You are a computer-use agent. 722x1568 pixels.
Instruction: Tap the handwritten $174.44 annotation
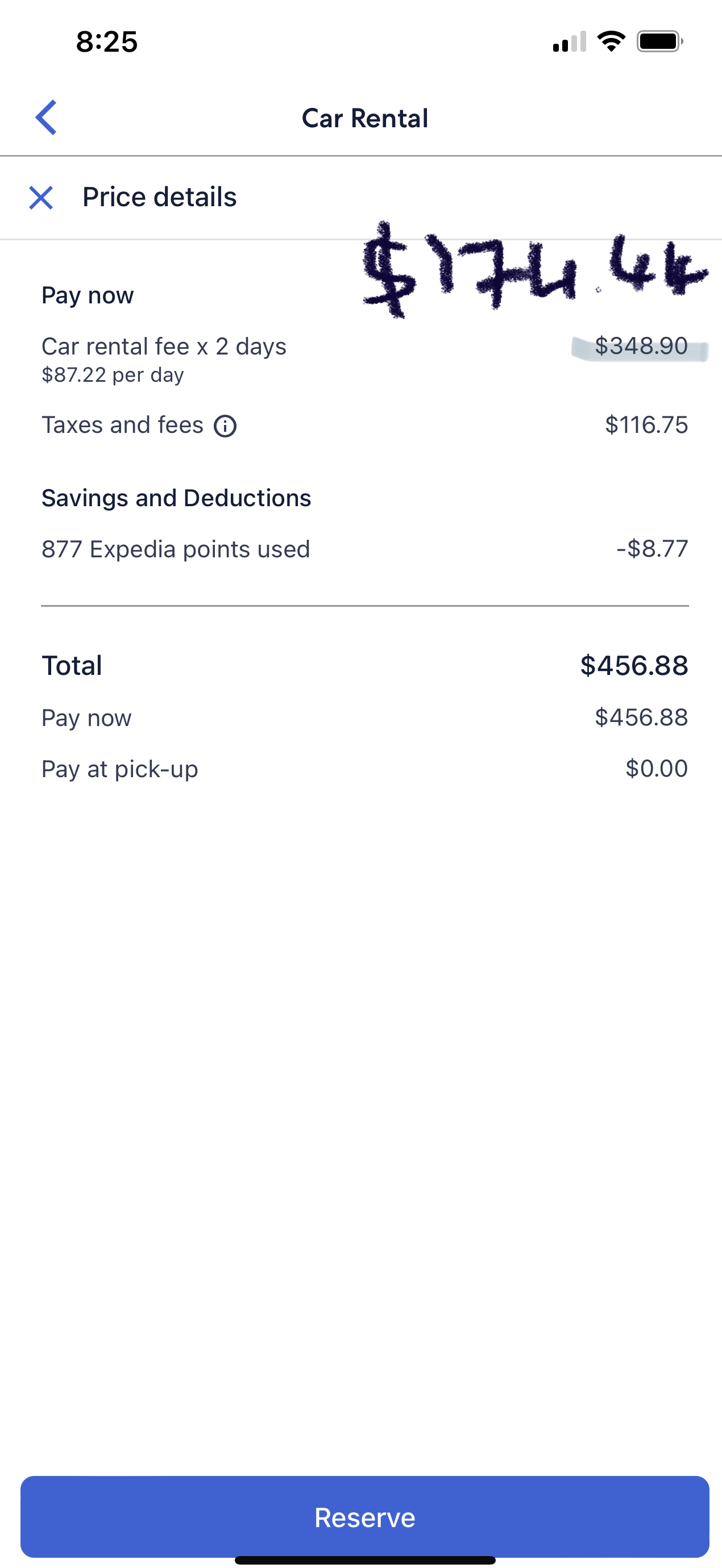click(x=534, y=270)
